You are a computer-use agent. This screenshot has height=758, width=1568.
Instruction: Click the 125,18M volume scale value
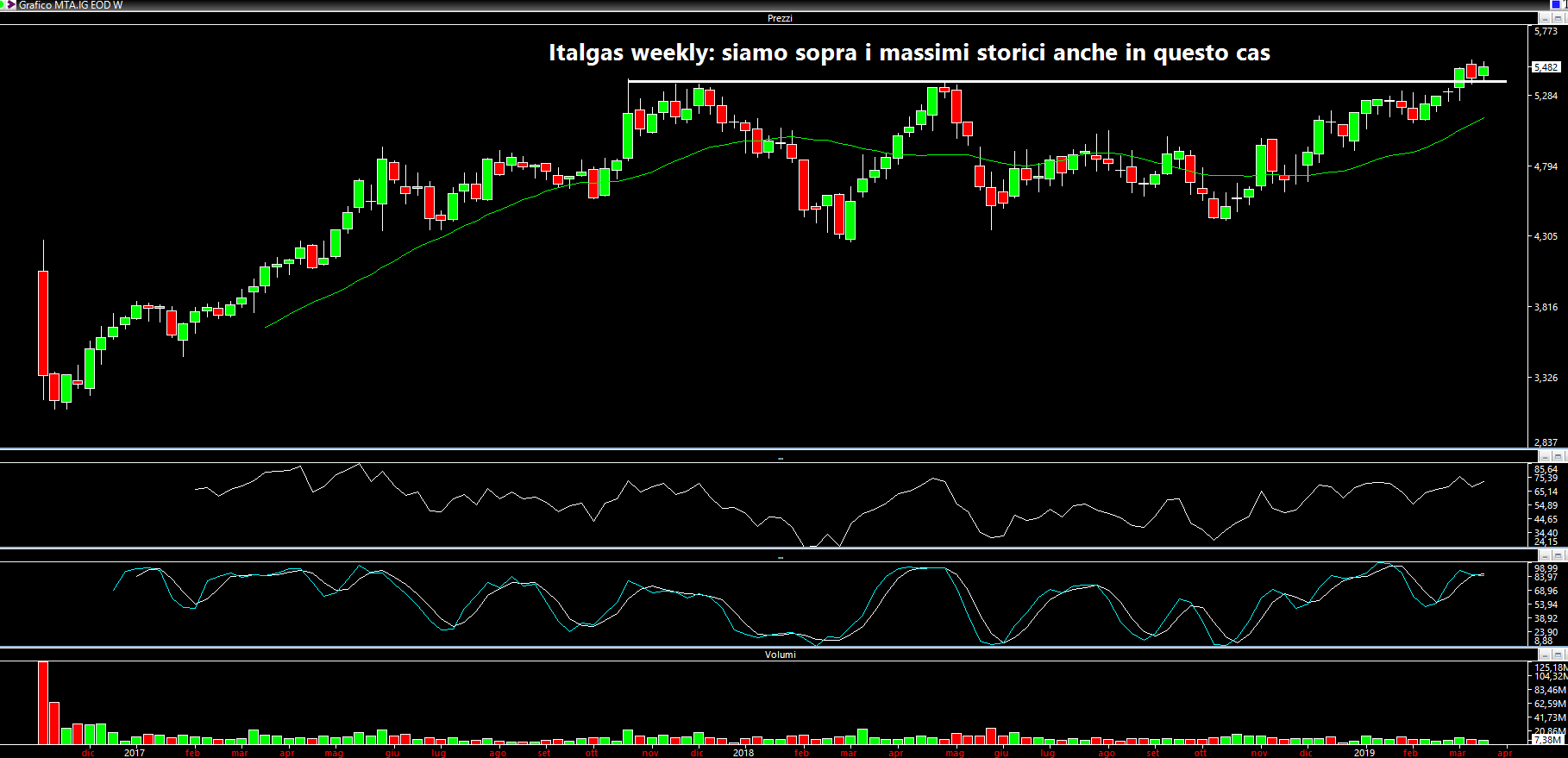pos(1550,667)
